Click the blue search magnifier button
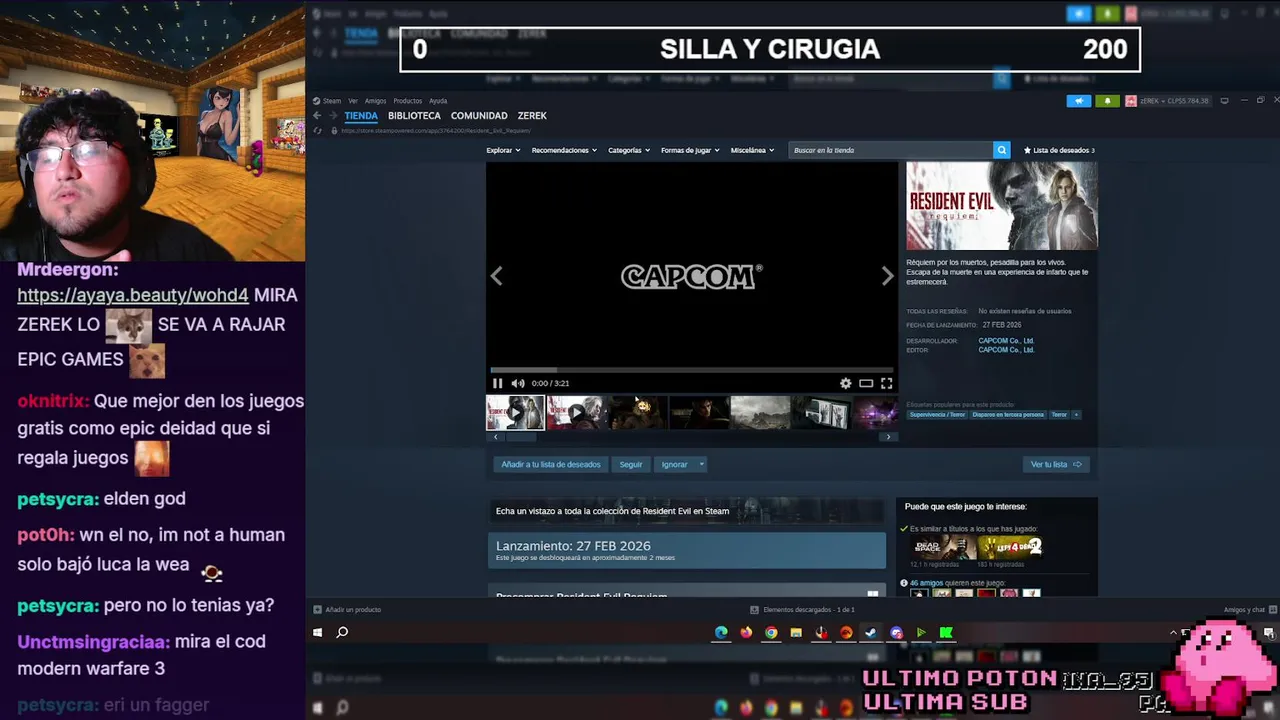1280x720 pixels. 1001,150
